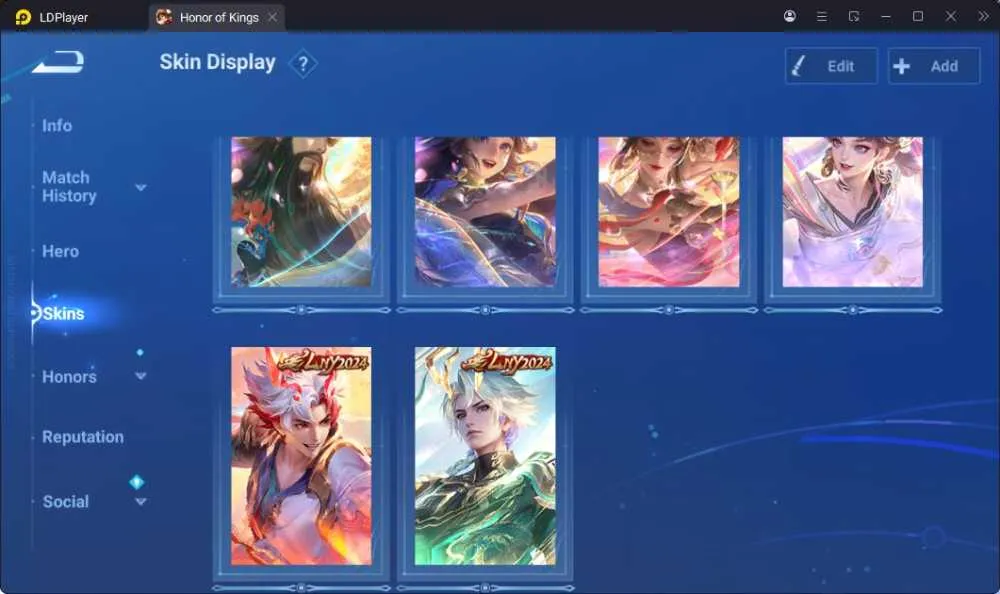The width and height of the screenshot is (1000, 594).
Task: Open the Hero section
Action: (x=61, y=251)
